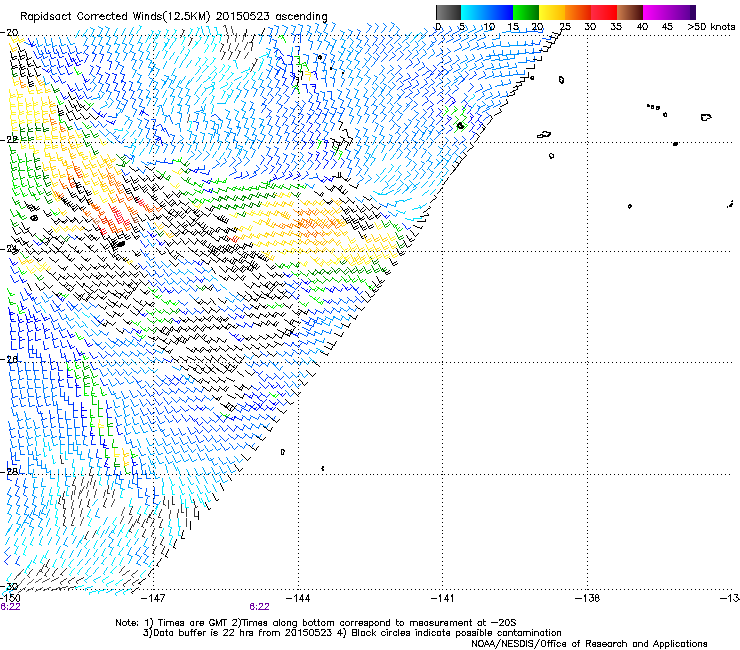Click the '>50 knots' legend label
This screenshot has height=650, width=740.
point(711,27)
